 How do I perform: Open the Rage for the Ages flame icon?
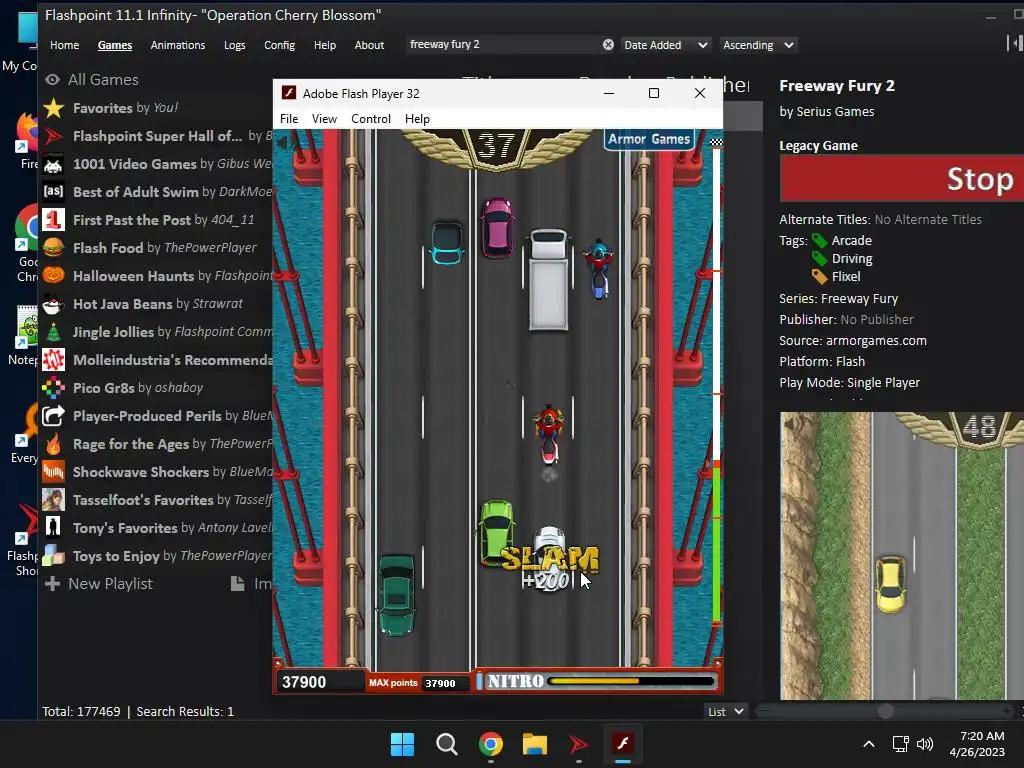(x=54, y=444)
